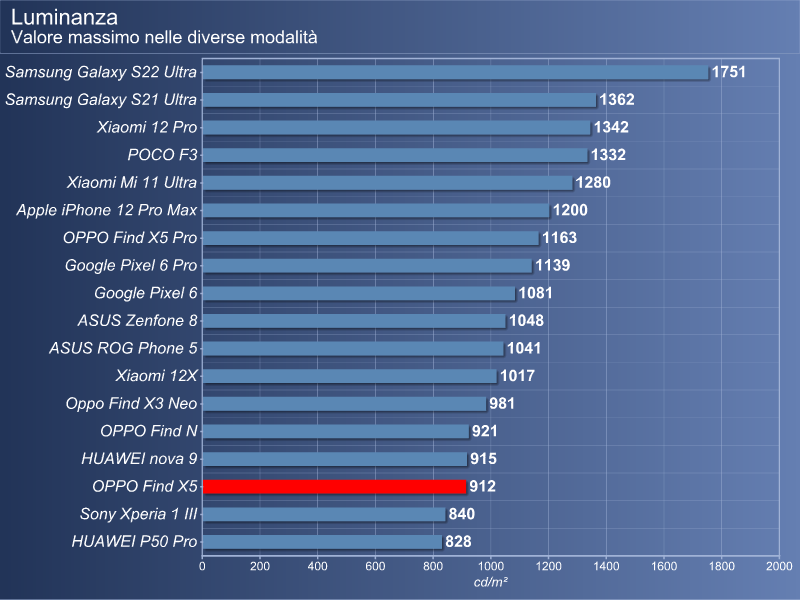Click the 'cd/m²' axis unit label
Viewport: 800px width, 600px height.
pyautogui.click(x=491, y=582)
